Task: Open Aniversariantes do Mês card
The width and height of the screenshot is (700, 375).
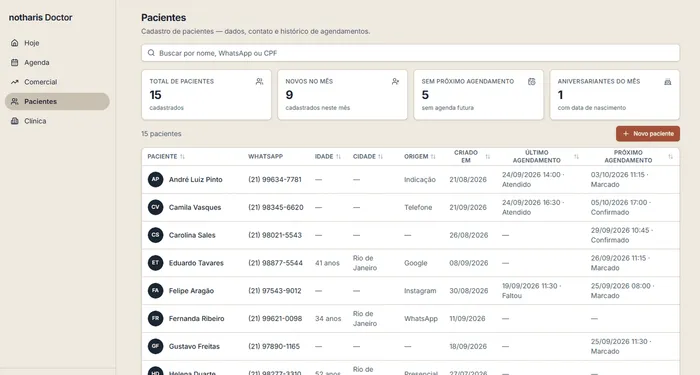Action: 615,95
